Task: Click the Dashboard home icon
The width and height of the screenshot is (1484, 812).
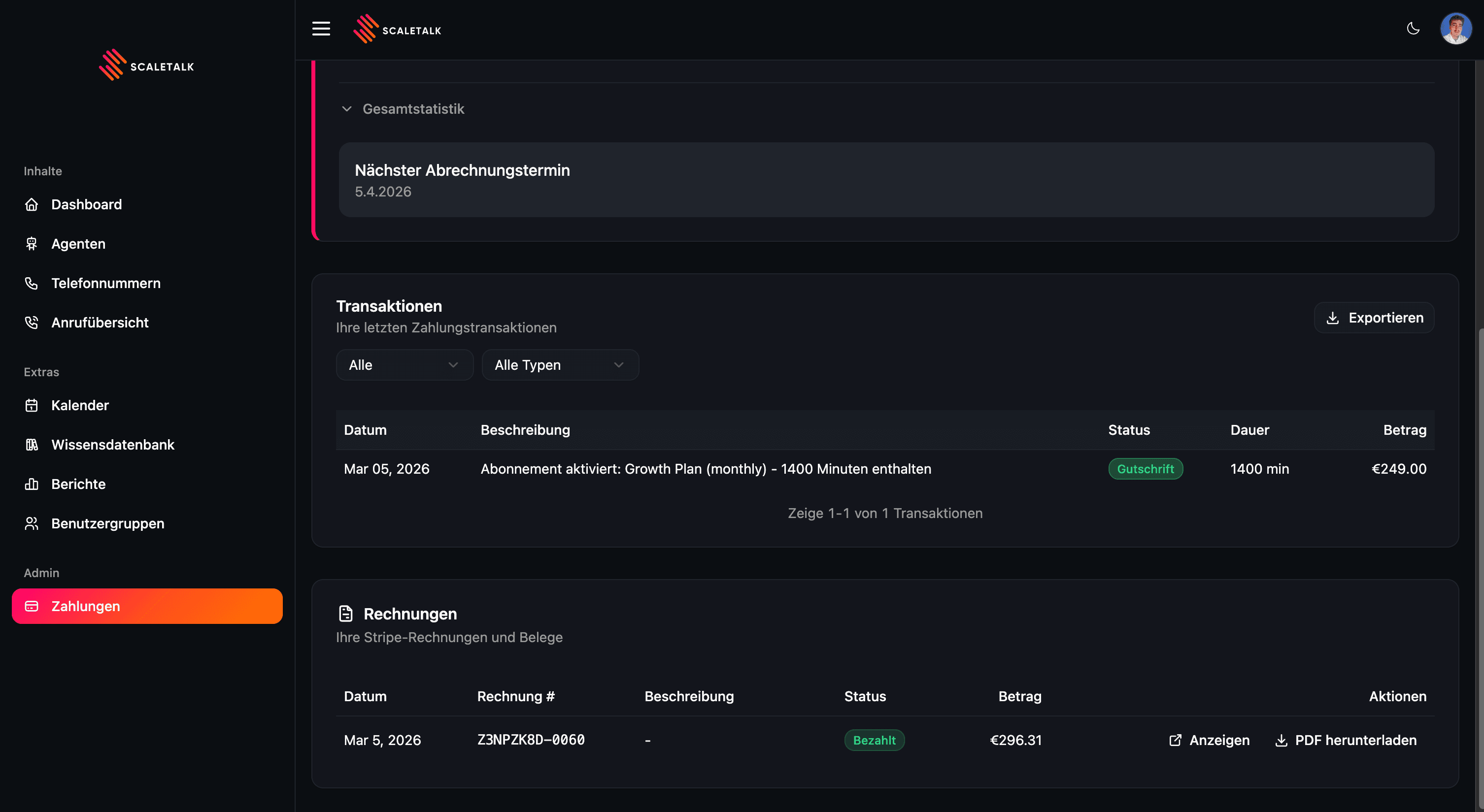Action: pos(32,204)
